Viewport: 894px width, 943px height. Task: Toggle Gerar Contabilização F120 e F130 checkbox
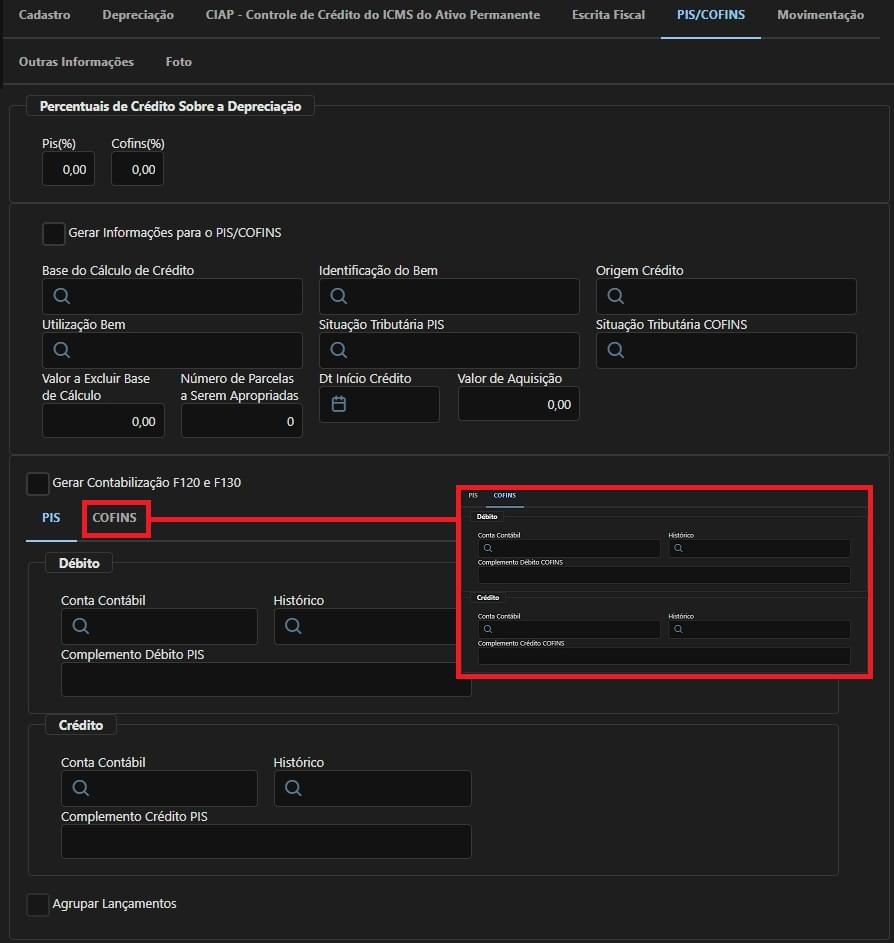37,483
